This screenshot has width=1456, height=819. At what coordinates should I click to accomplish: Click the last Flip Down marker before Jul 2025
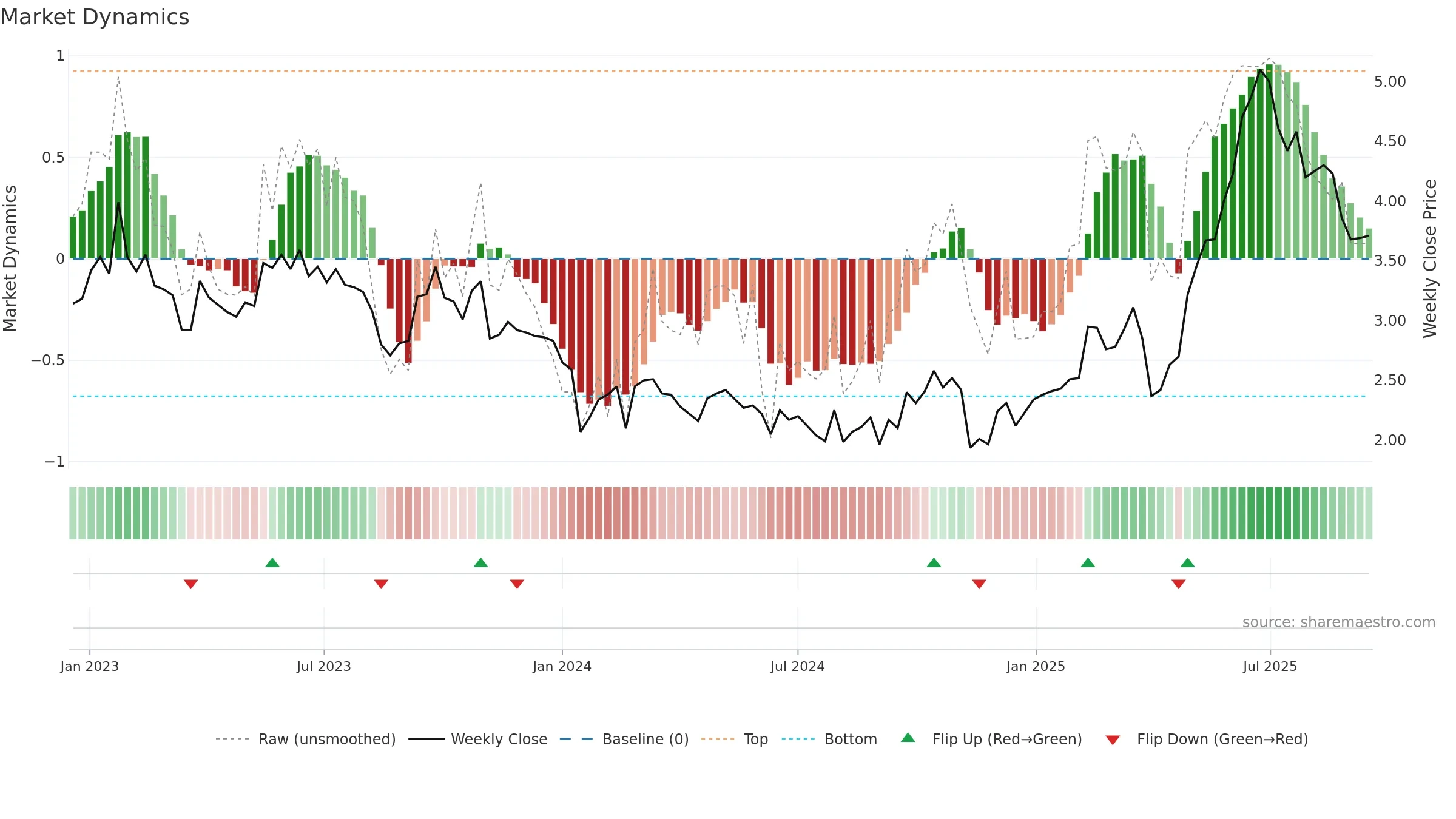[x=1178, y=584]
